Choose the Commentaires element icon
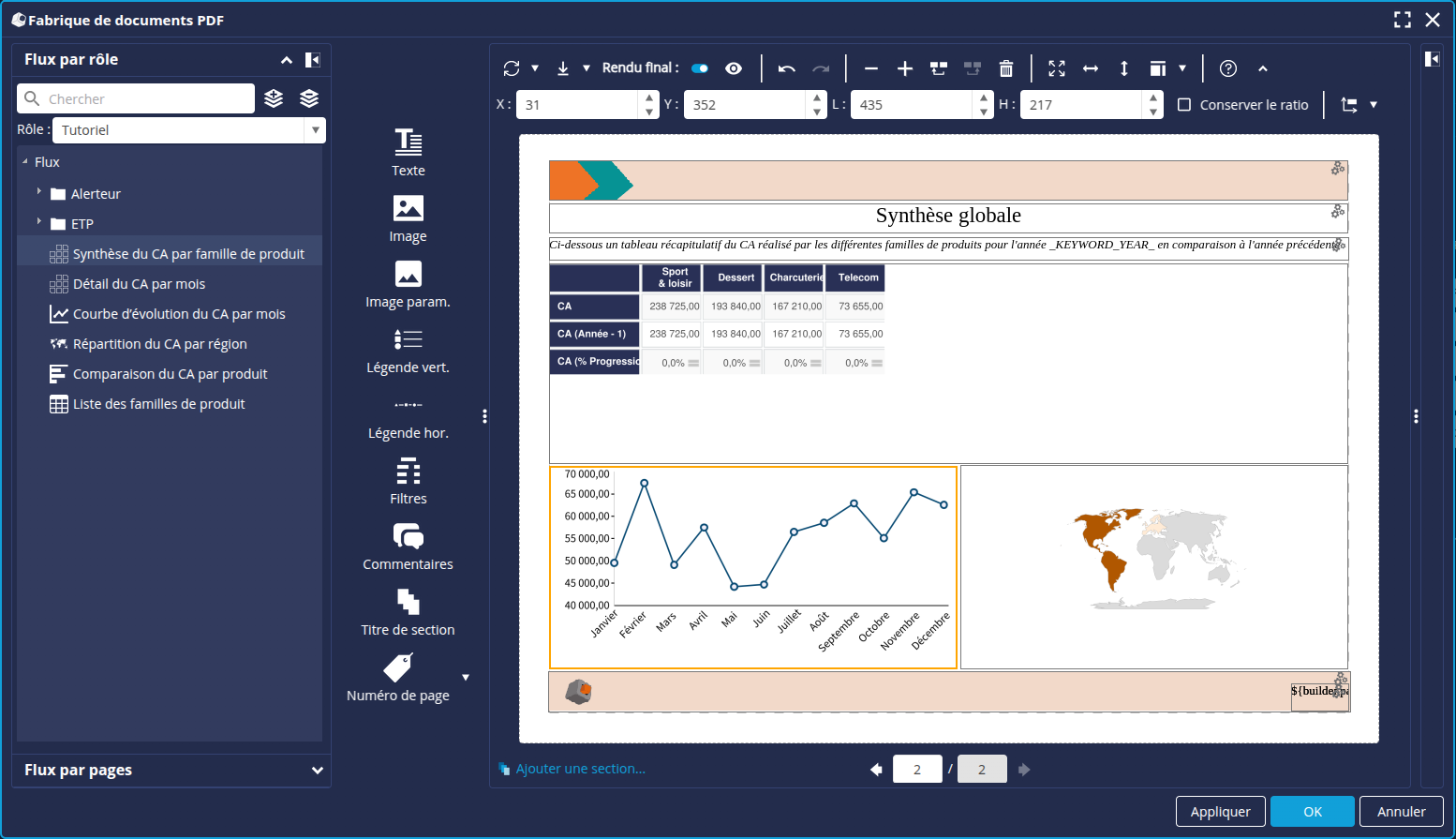Viewport: 1456px width, 839px height. (408, 536)
